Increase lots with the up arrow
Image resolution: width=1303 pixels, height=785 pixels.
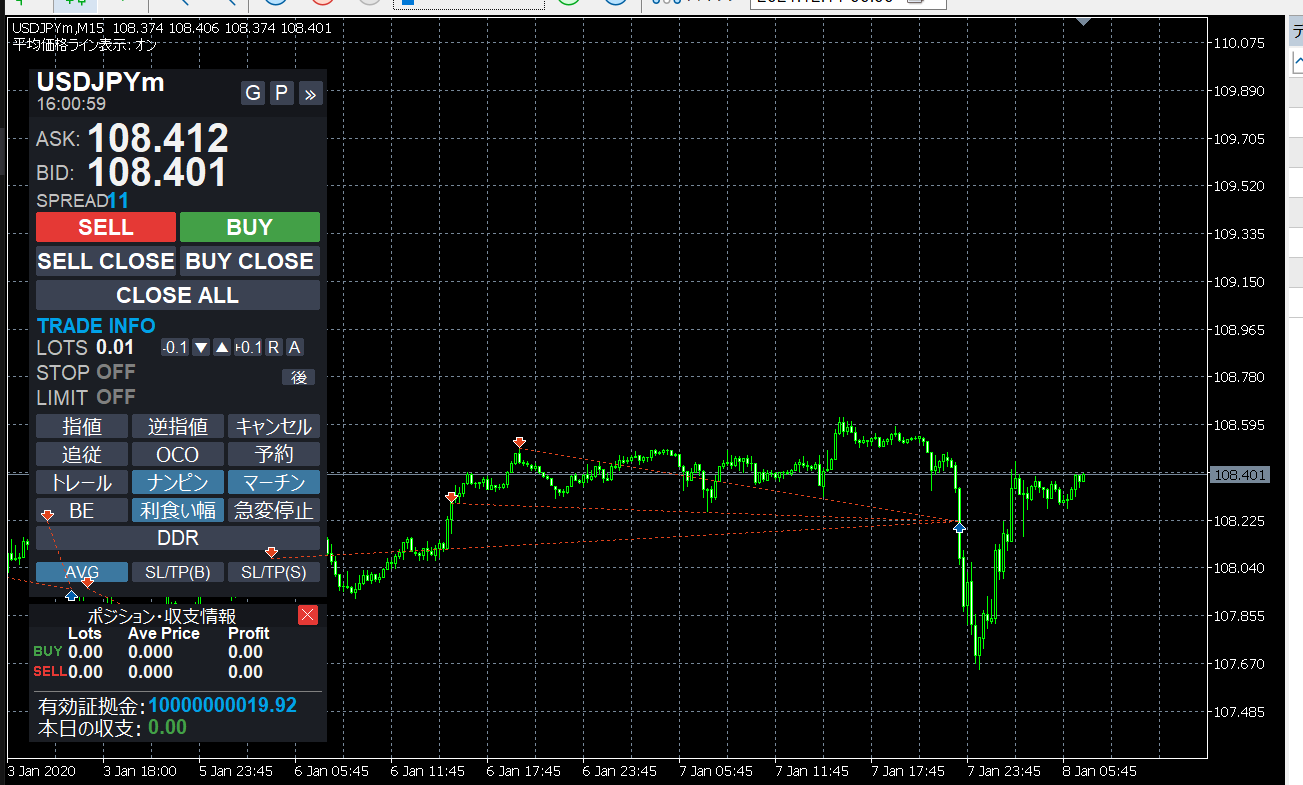click(x=222, y=347)
